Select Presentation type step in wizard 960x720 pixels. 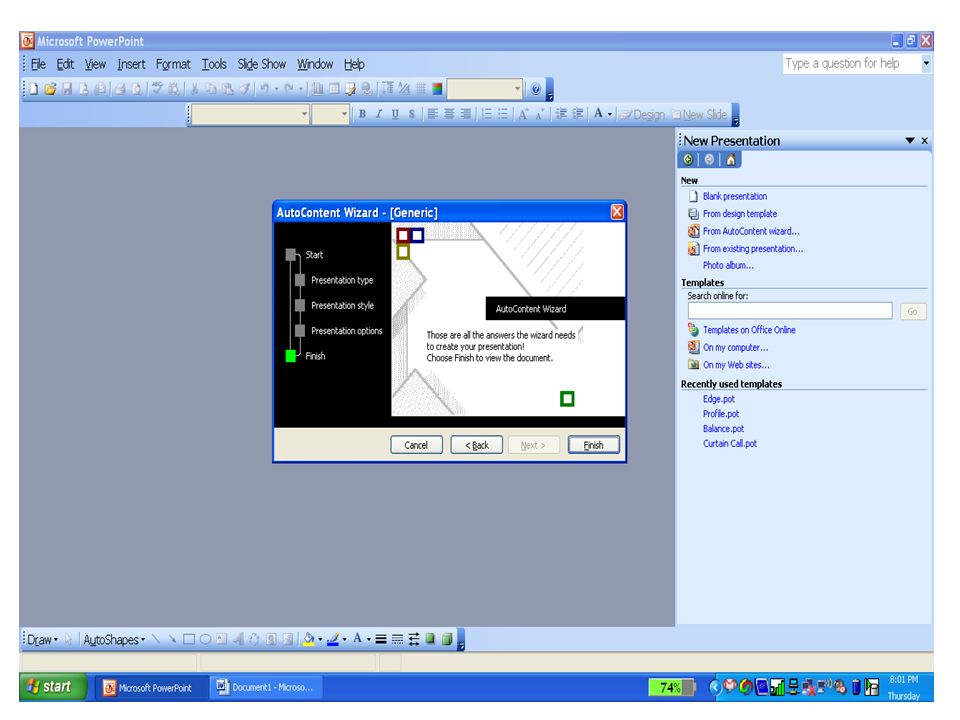[x=342, y=280]
